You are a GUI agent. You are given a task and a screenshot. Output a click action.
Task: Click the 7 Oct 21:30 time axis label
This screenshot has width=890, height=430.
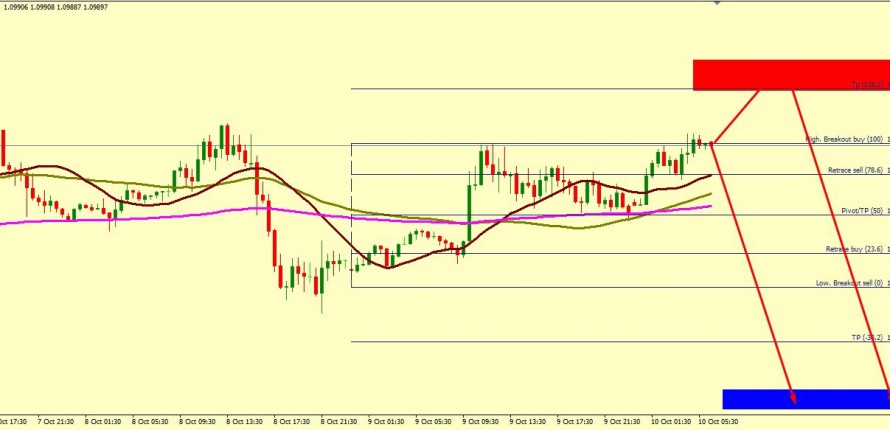[x=56, y=422]
